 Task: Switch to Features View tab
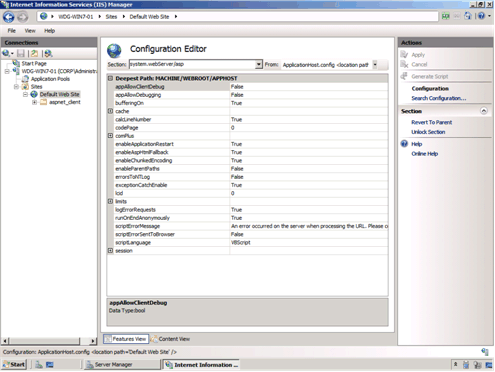pos(126,339)
